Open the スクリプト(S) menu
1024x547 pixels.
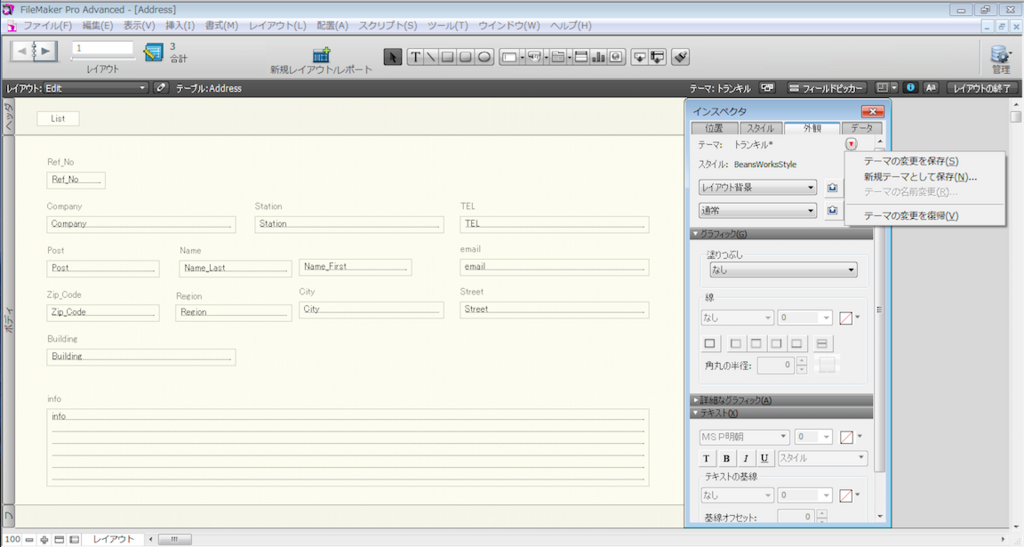click(x=388, y=25)
